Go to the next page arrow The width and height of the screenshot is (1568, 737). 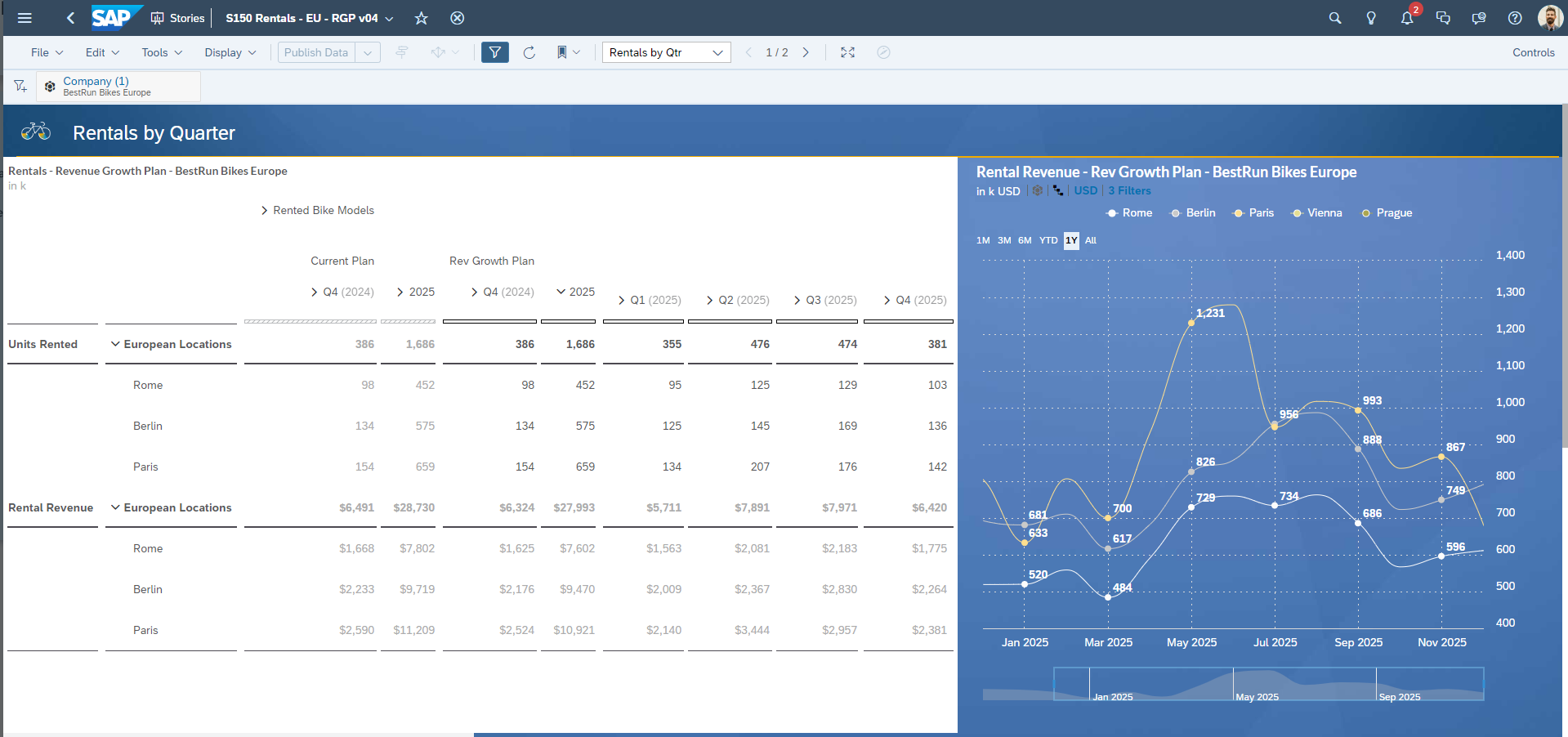click(x=806, y=52)
